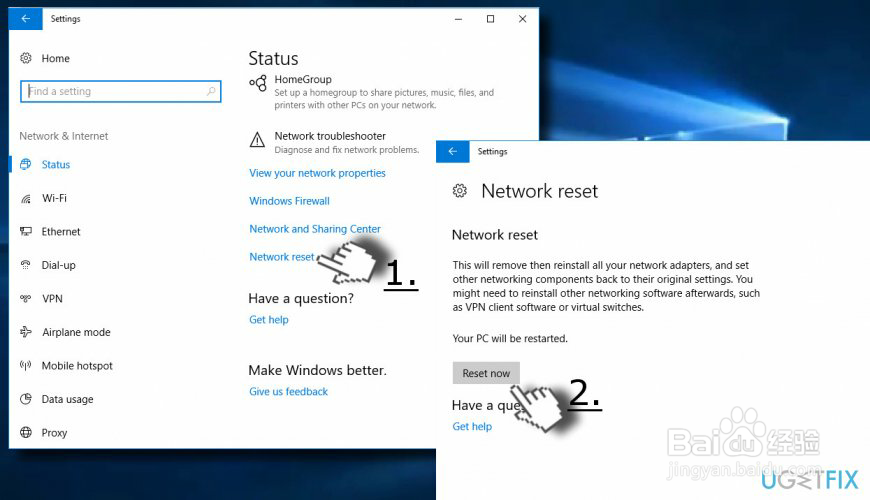Open the Data usage page
870x500 pixels.
67,399
